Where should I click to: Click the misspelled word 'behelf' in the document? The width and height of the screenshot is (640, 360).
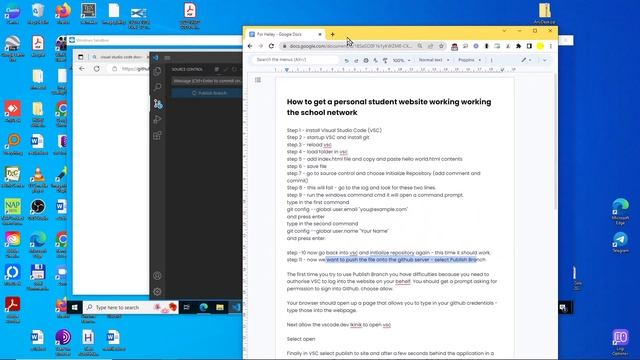point(402,281)
